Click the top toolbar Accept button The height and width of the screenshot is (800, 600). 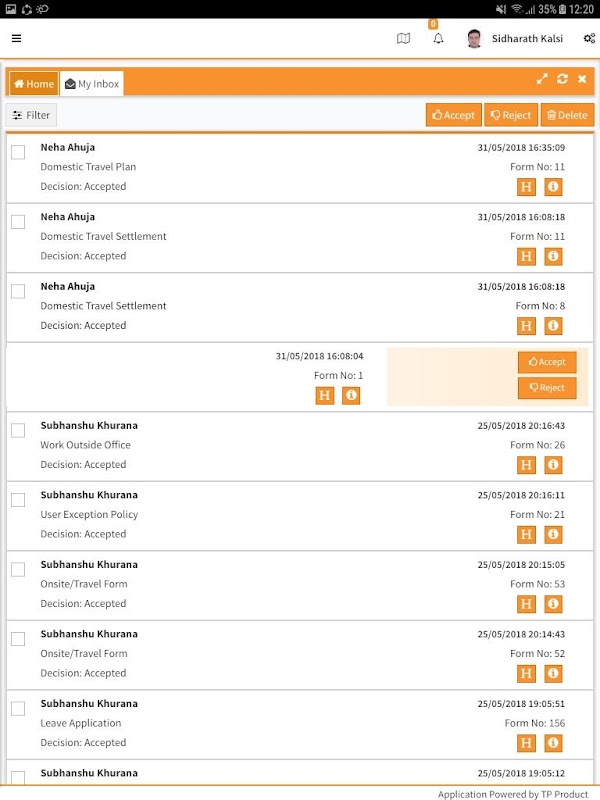453,115
